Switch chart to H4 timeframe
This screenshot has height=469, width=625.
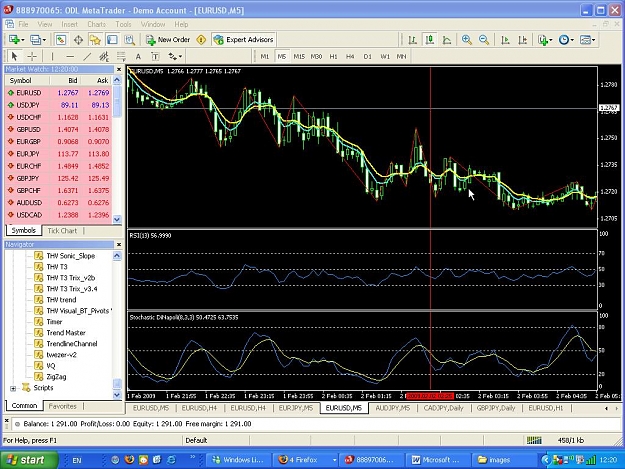[x=350, y=57]
